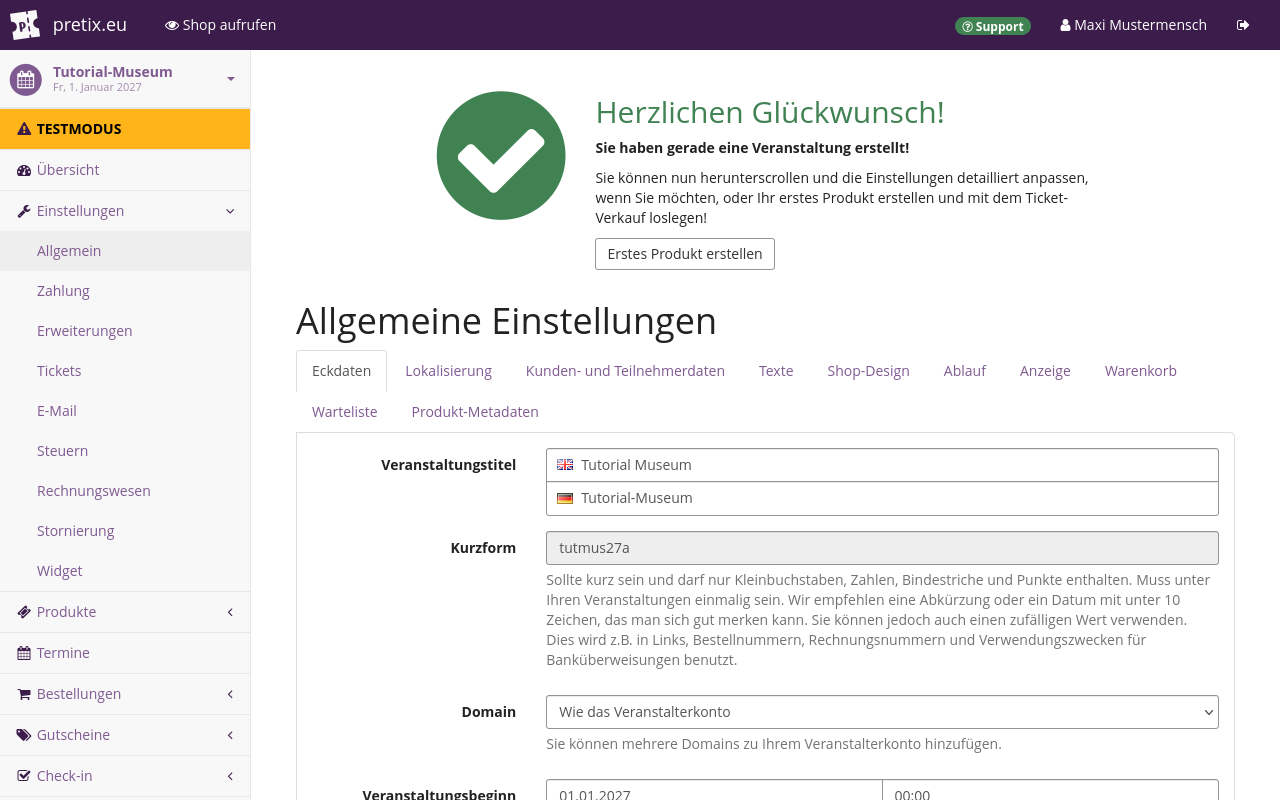Viewport: 1280px width, 800px height.
Task: Expand the Check-in section chevron
Action: (x=230, y=776)
